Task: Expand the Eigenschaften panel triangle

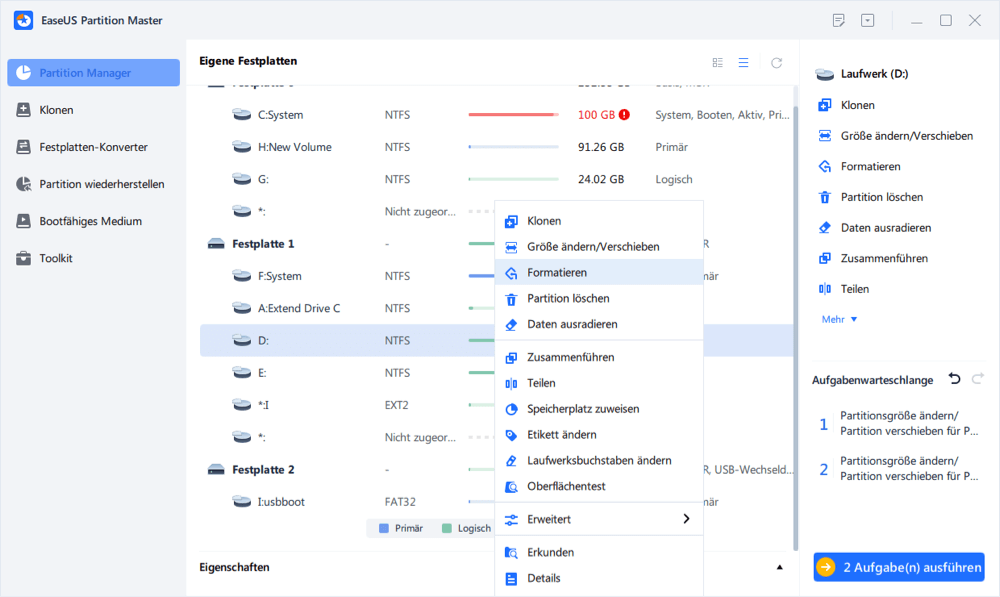Action: (779, 567)
